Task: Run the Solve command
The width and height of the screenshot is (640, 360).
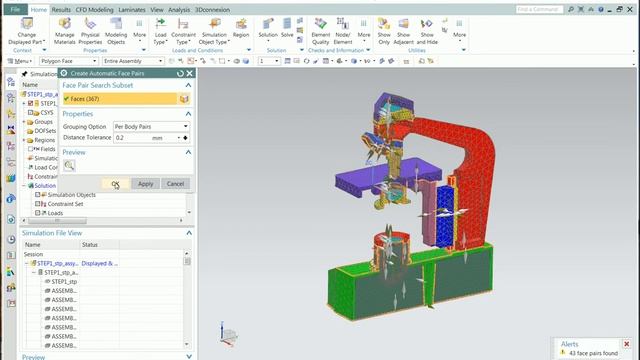Action: (287, 28)
